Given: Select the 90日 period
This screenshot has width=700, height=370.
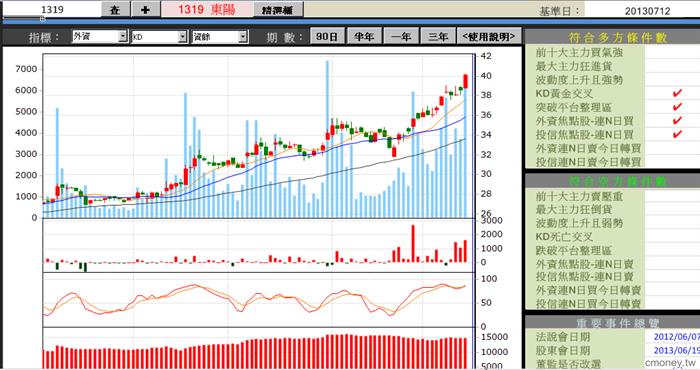Looking at the screenshot, I should [327, 36].
